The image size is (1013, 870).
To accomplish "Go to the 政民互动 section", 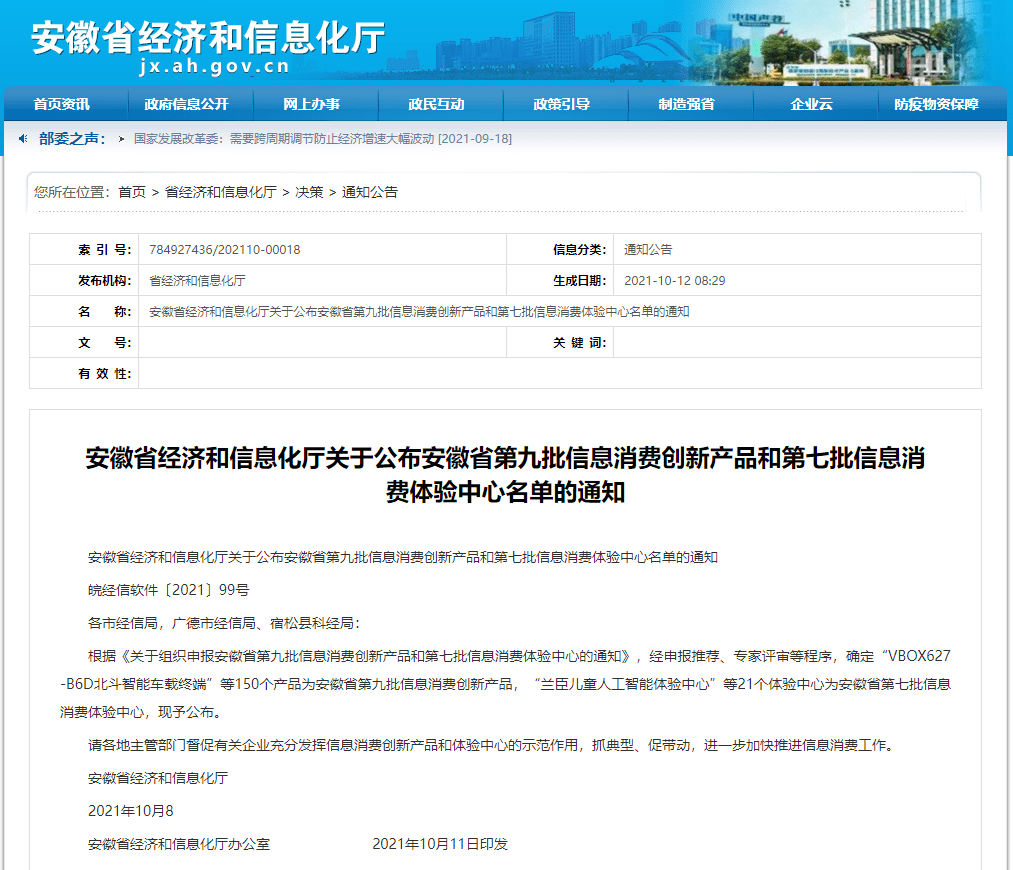I will coord(436,104).
